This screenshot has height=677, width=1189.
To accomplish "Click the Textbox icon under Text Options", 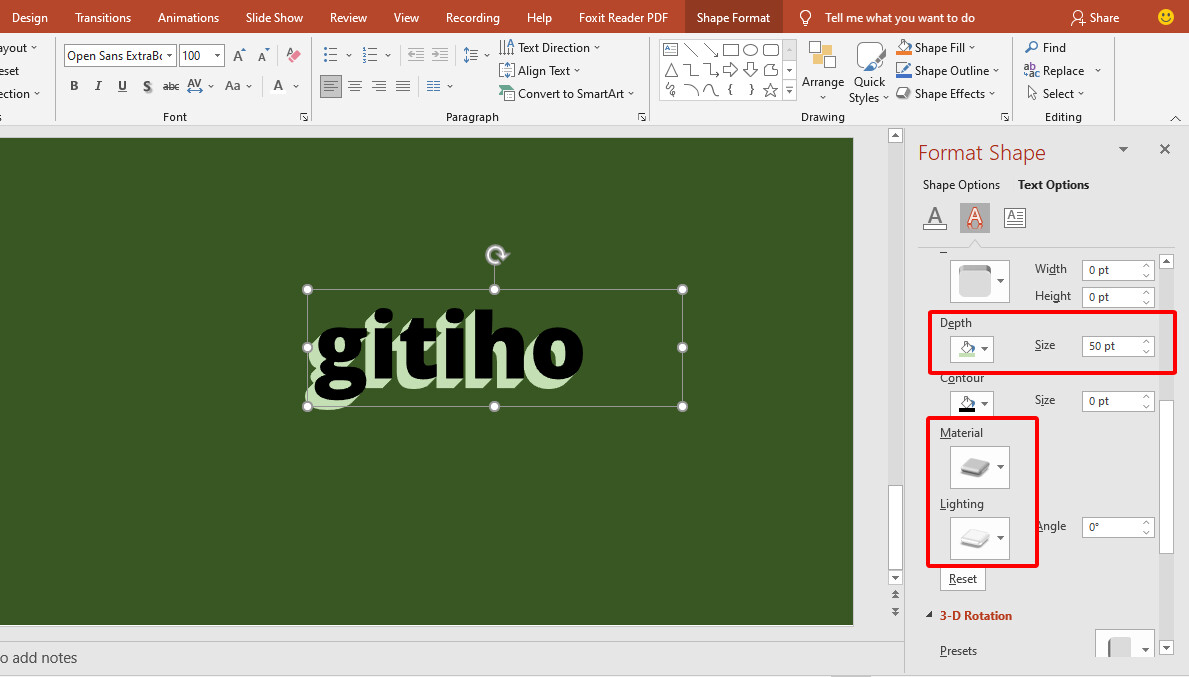I will coord(1014,217).
